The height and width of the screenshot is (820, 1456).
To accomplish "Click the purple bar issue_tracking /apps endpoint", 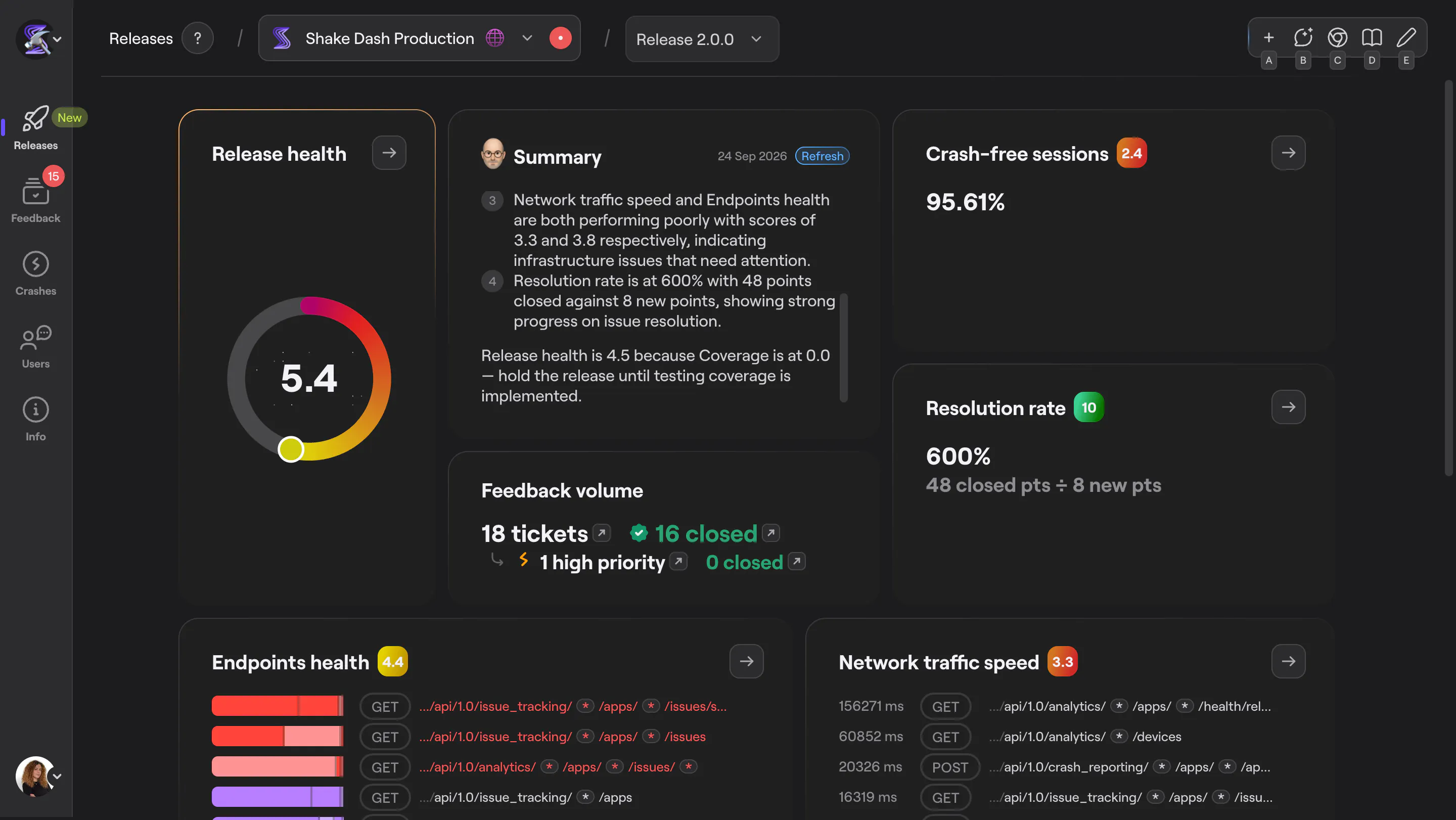I will pyautogui.click(x=278, y=797).
